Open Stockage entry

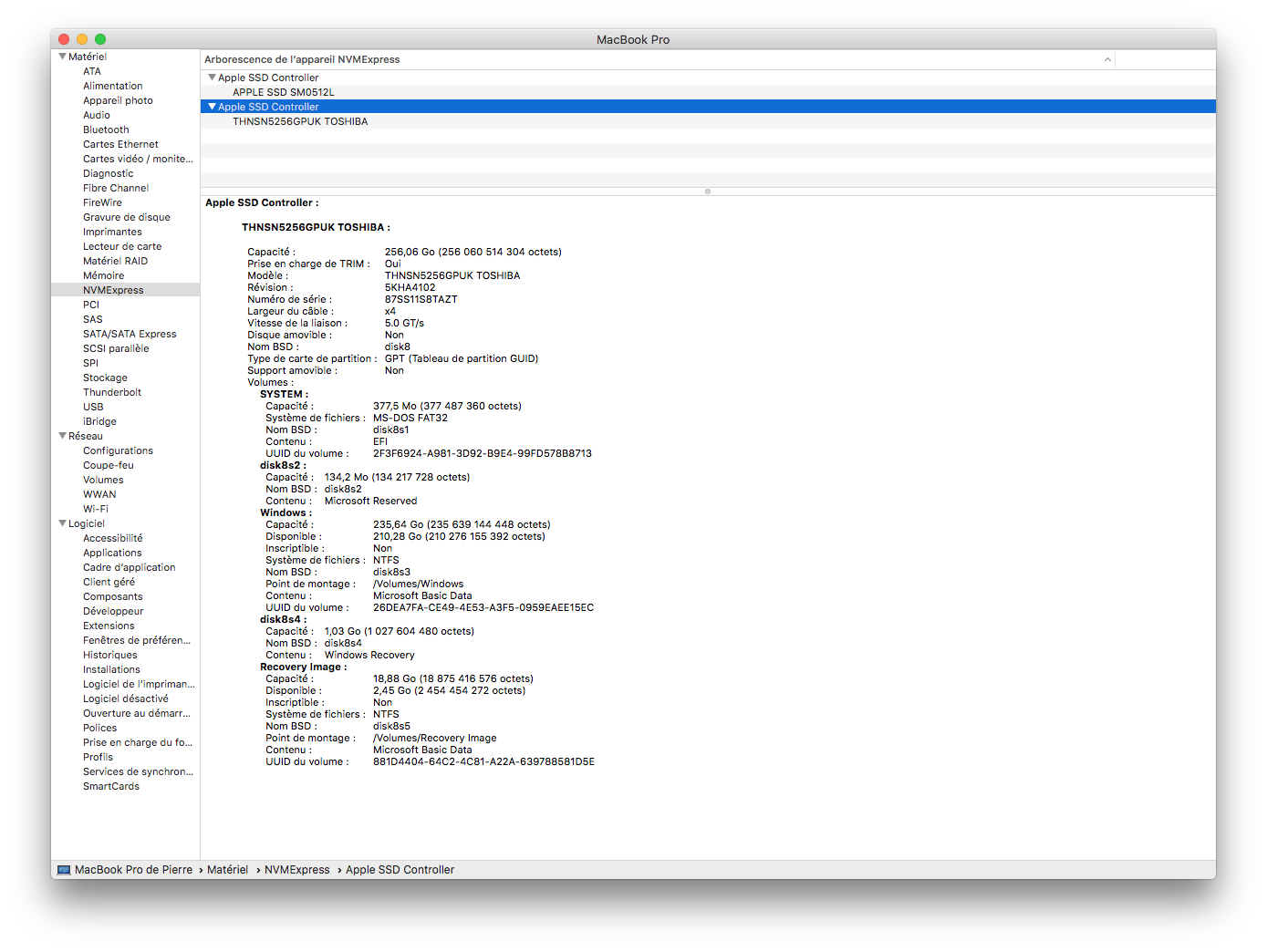[x=105, y=378]
